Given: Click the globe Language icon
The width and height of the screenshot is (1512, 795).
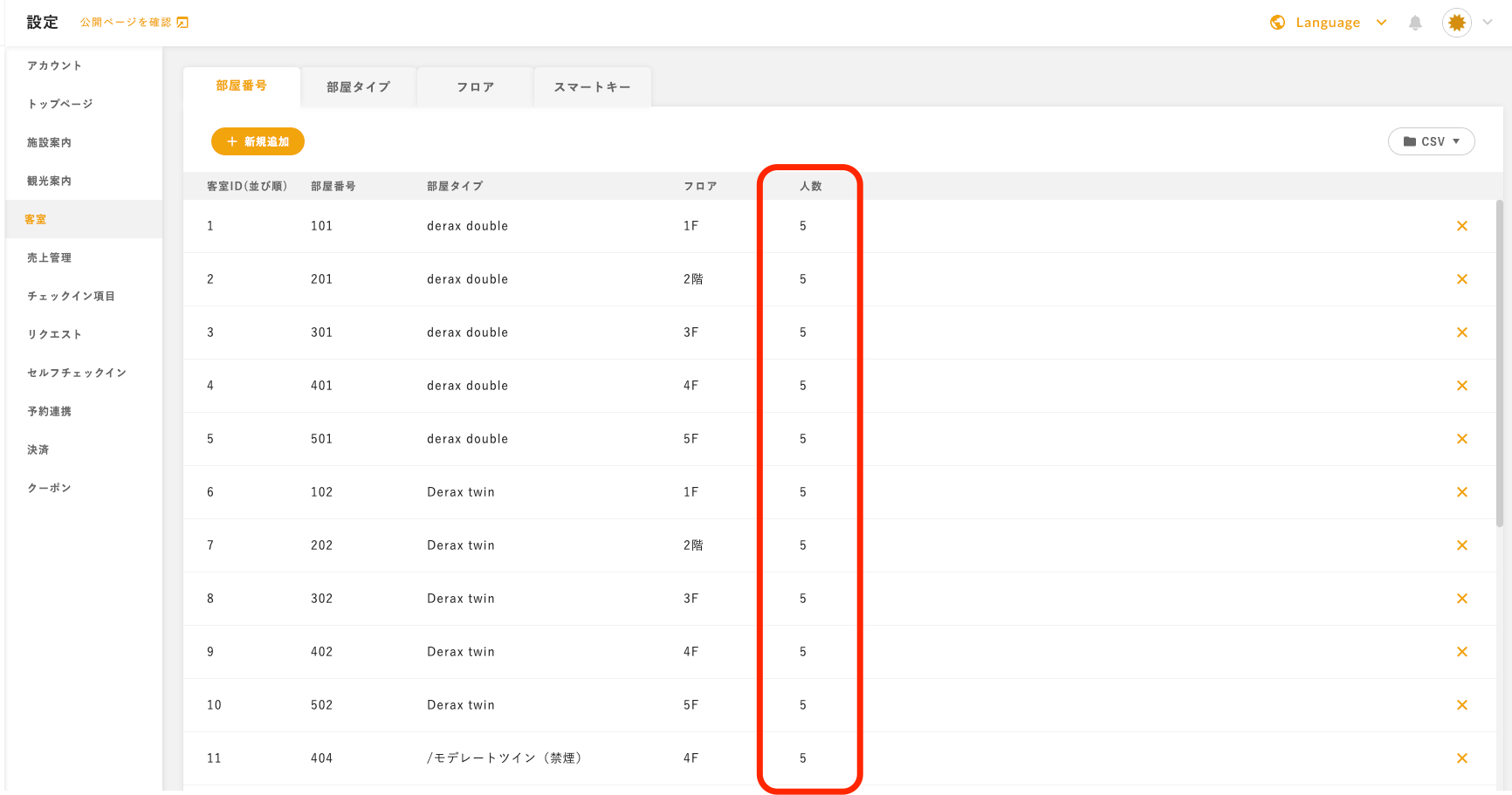Looking at the screenshot, I should [x=1277, y=23].
